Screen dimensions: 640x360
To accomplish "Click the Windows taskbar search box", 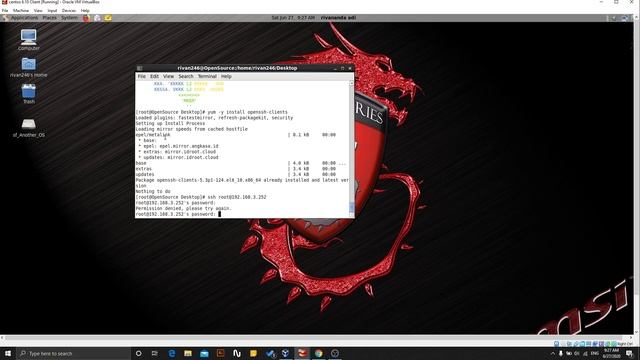I will click(x=73, y=353).
